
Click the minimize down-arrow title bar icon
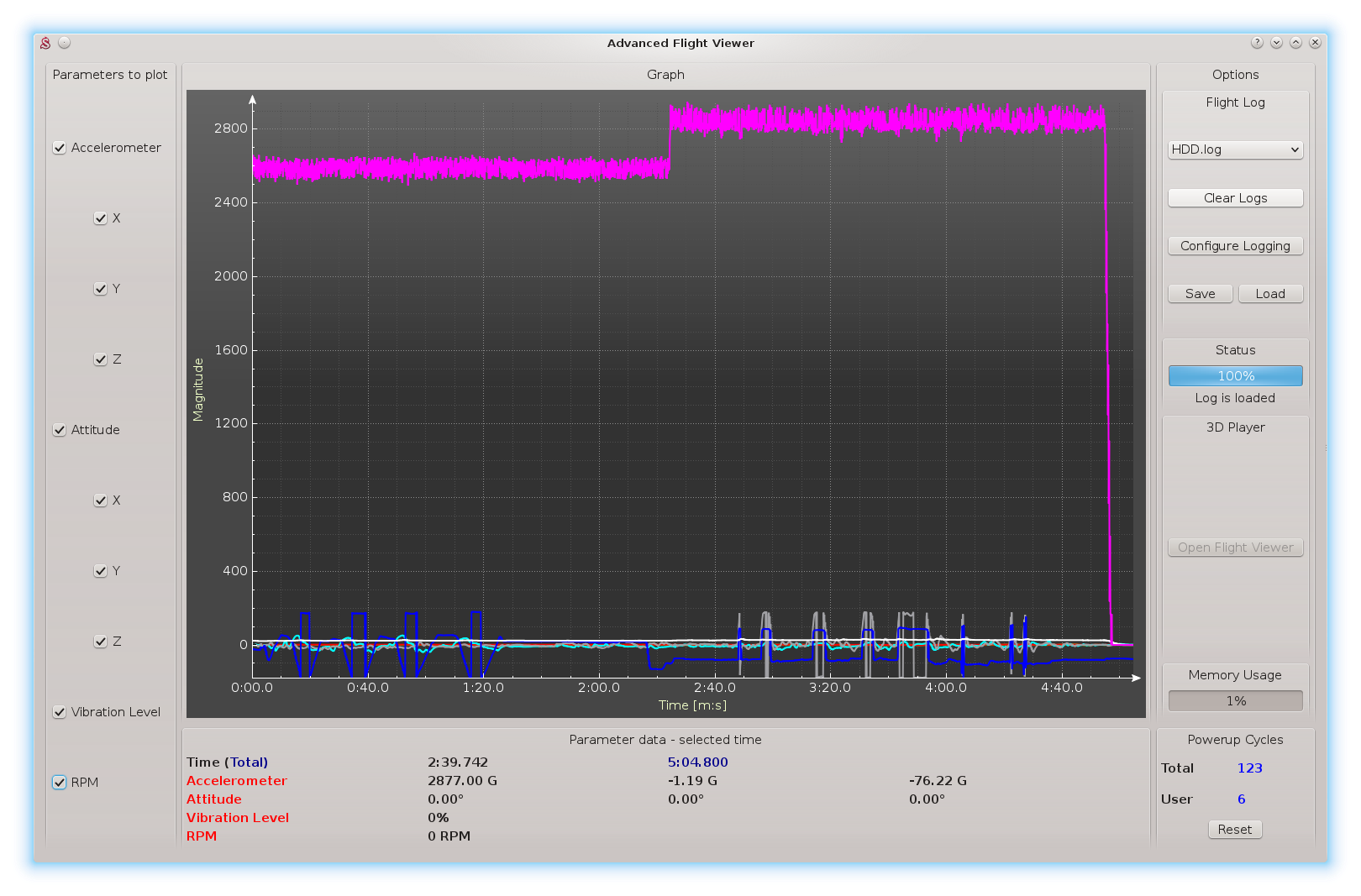(x=1276, y=43)
